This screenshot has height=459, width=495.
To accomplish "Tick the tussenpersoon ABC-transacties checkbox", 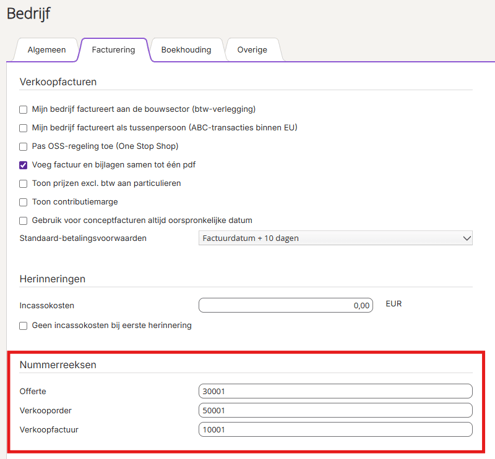I will (x=23, y=128).
